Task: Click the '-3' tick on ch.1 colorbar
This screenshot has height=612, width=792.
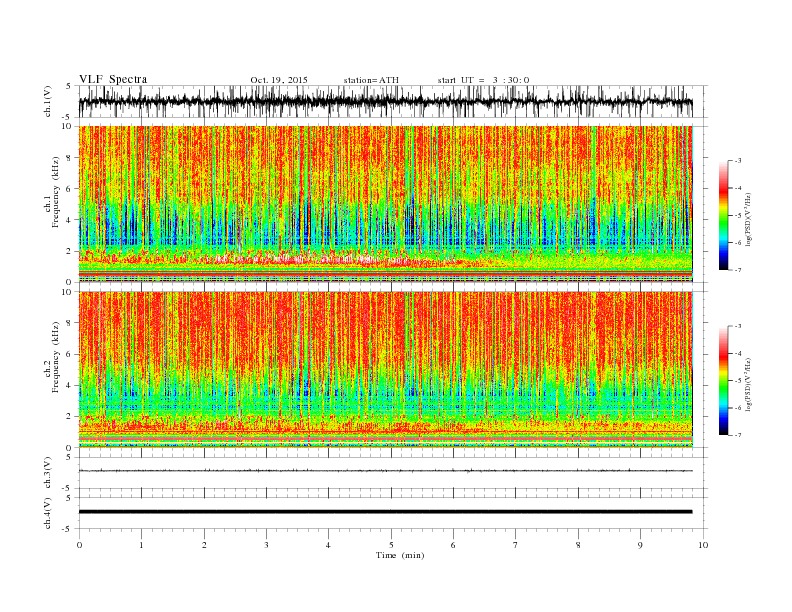Action: pos(737,161)
